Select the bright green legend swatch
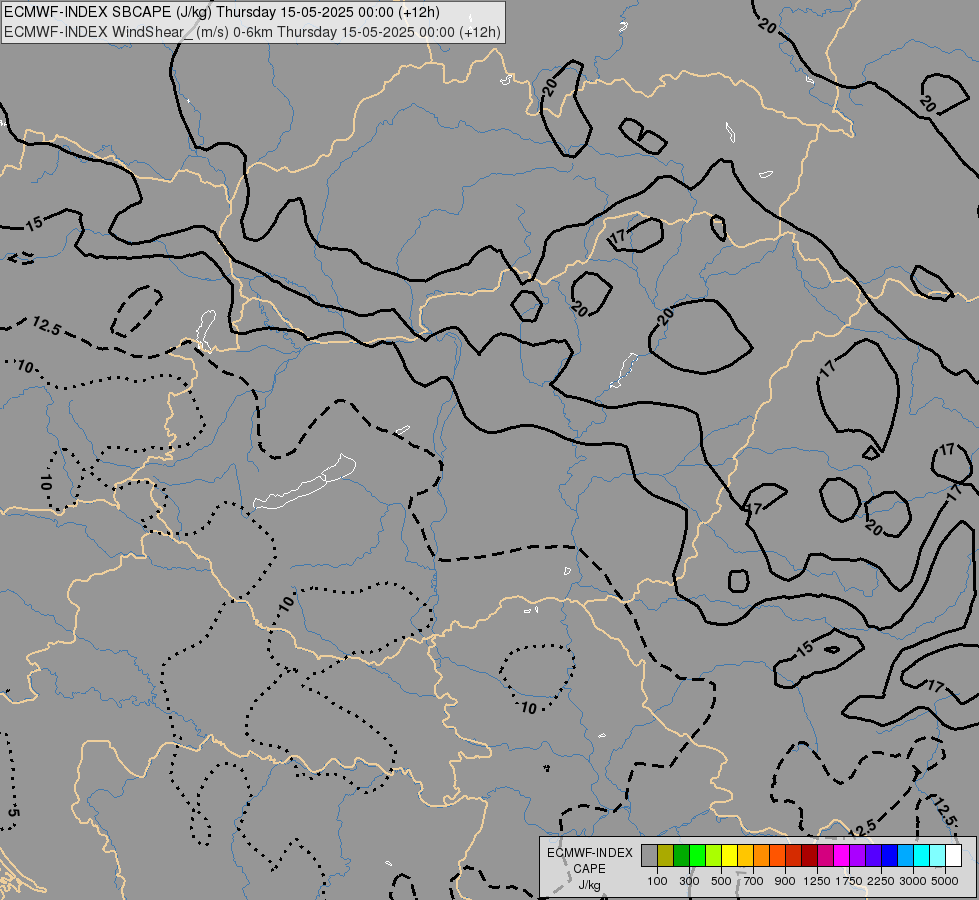This screenshot has width=979, height=900. (x=697, y=856)
